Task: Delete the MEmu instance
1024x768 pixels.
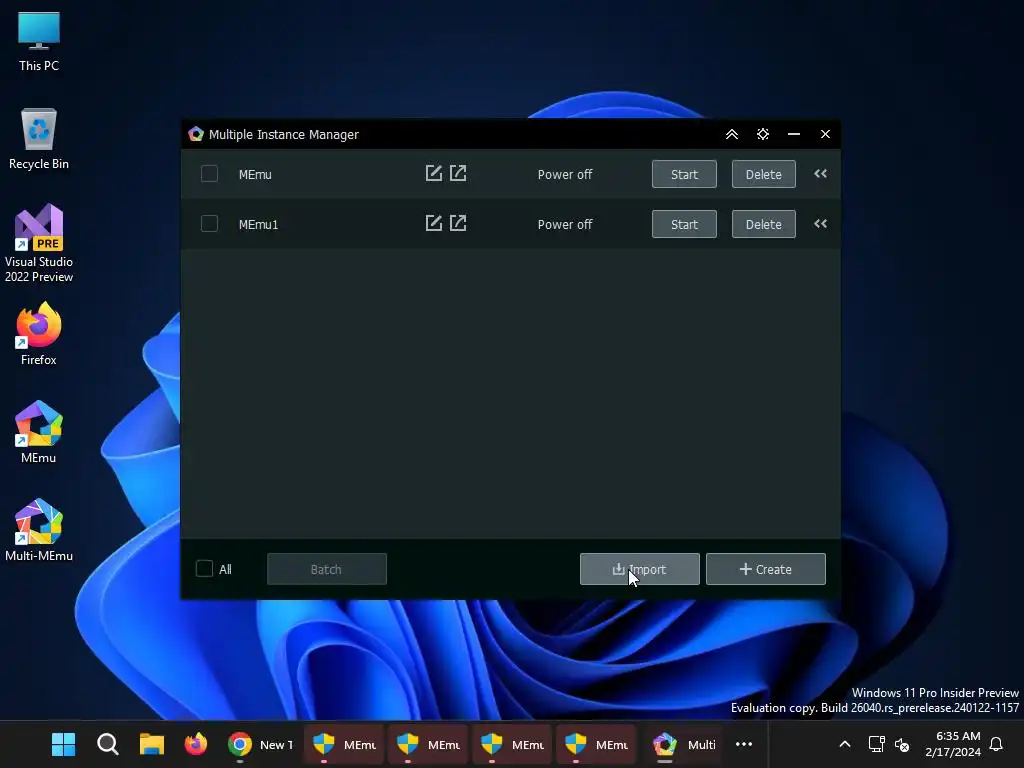Action: click(763, 174)
